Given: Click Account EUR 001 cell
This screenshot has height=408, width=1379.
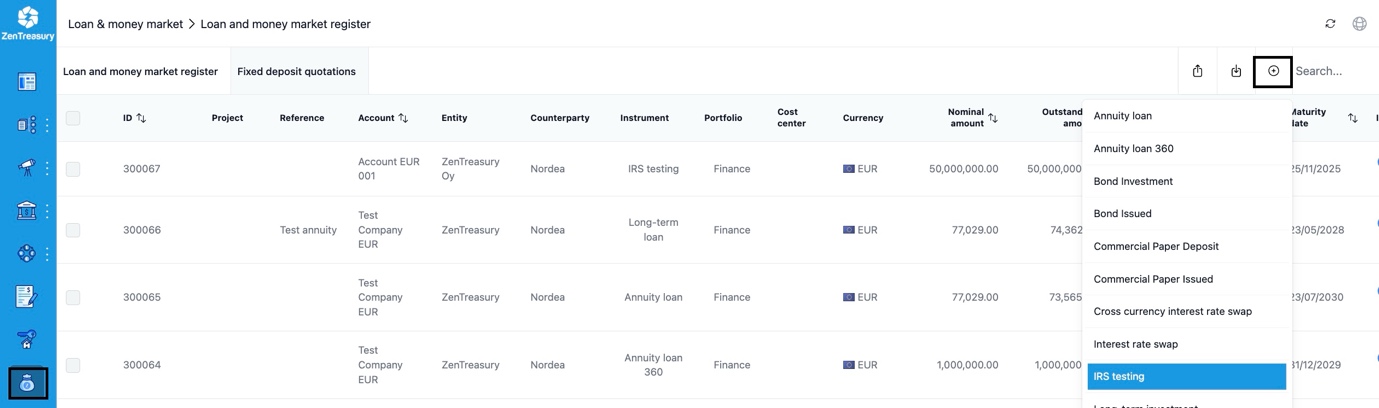Looking at the screenshot, I should click(x=389, y=169).
